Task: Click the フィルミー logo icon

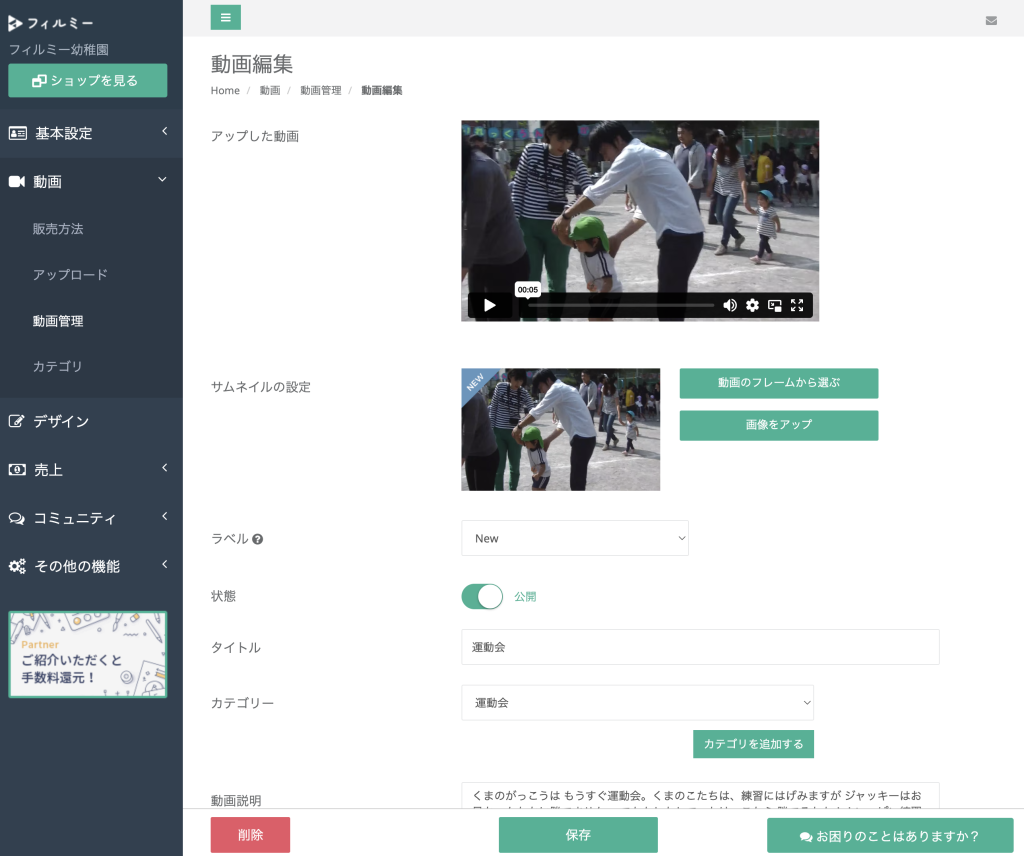Action: coord(15,23)
